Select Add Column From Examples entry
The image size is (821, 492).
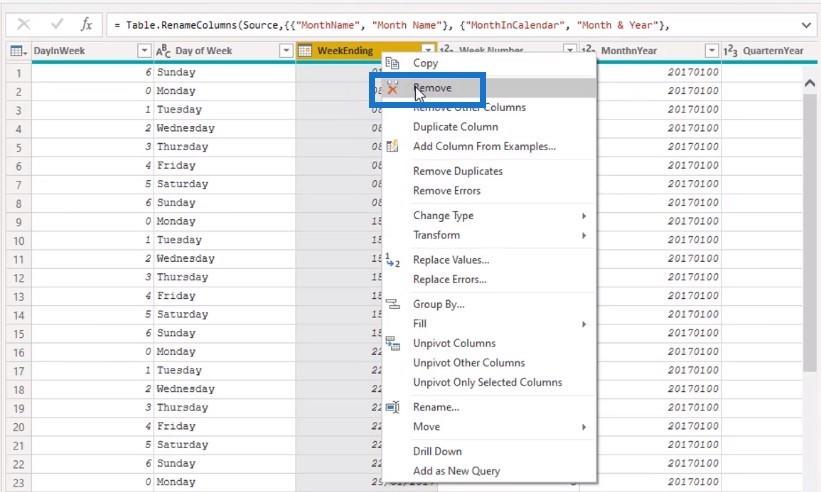pos(489,147)
